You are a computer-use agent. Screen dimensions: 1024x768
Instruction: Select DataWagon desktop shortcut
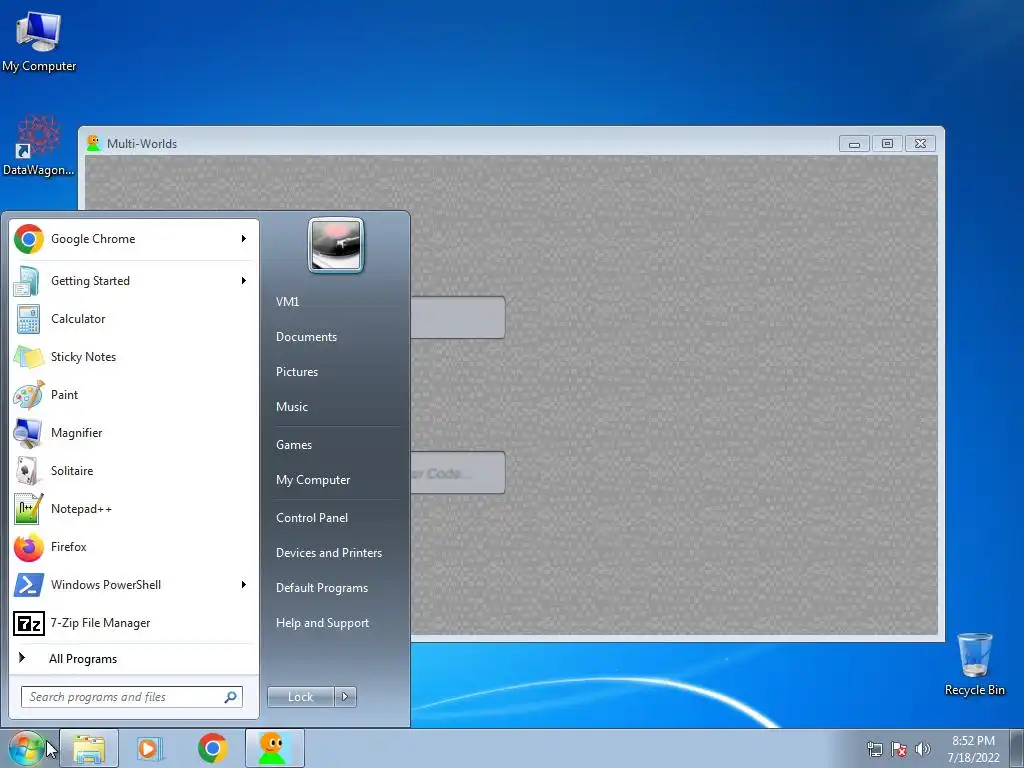tap(38, 146)
